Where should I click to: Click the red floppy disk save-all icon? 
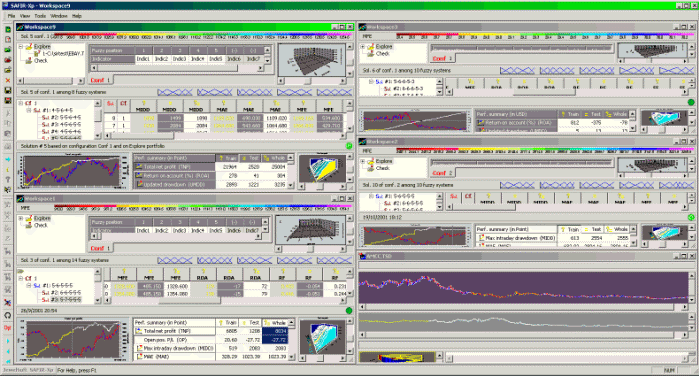8,100
